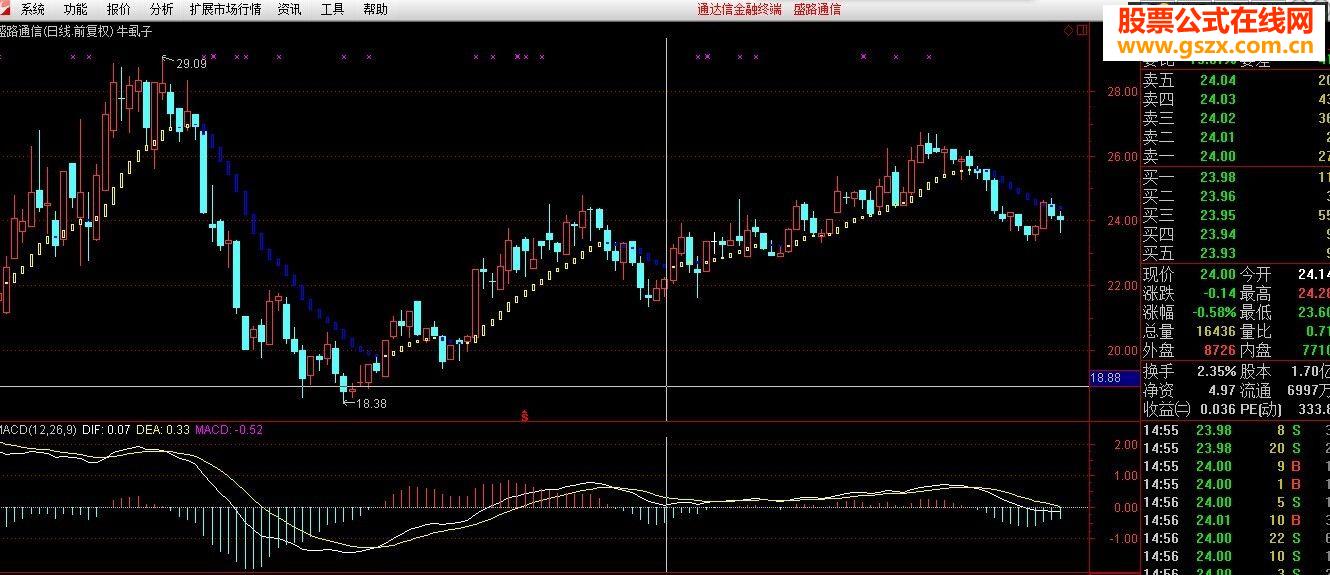
Task: Click the 买五 bid price 23.93
Action: (1218, 253)
